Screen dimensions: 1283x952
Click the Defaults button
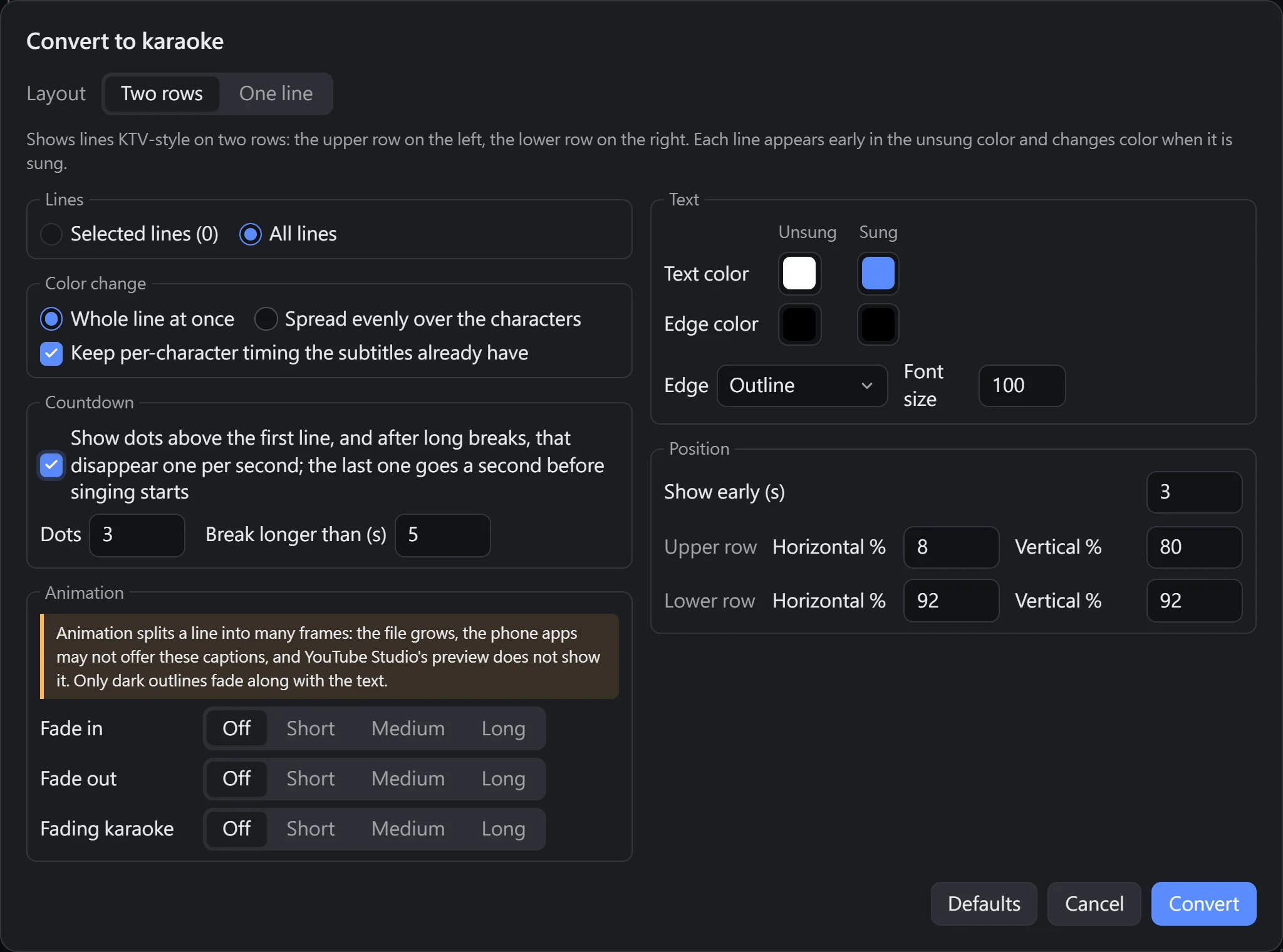984,904
